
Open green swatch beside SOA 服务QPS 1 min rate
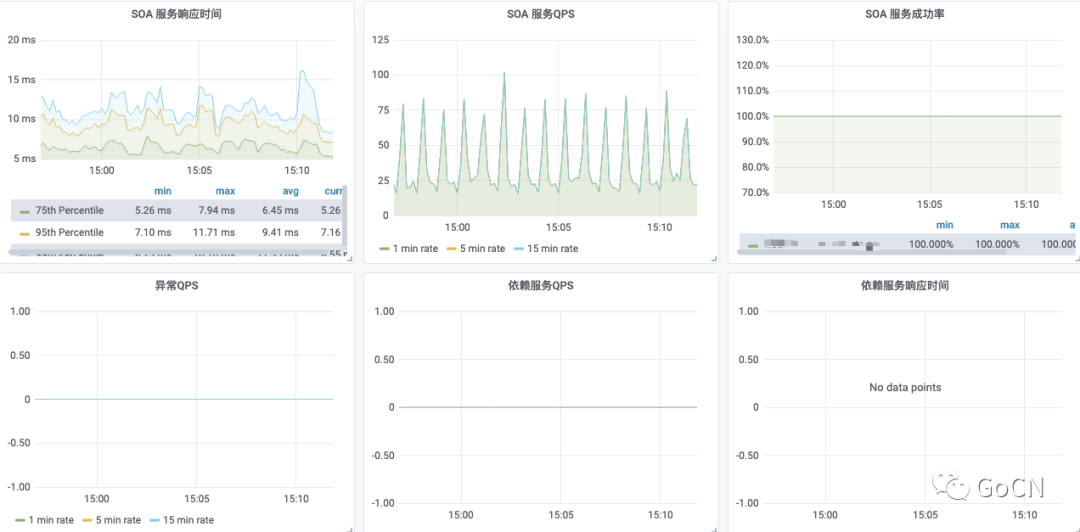[384, 249]
